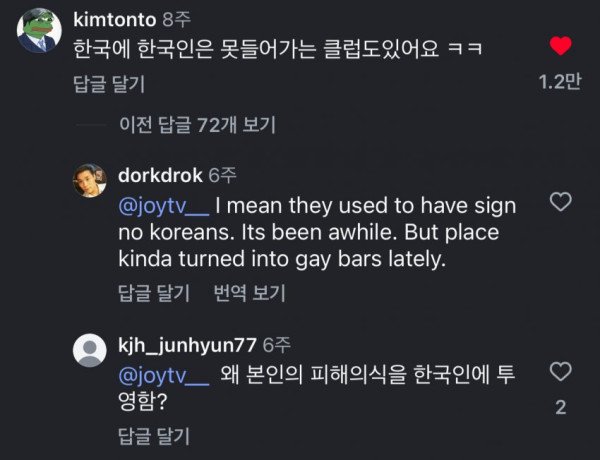Viewport: 600px width, 460px height.
Task: Reply to dorkdrok's comment
Action: pos(153,293)
